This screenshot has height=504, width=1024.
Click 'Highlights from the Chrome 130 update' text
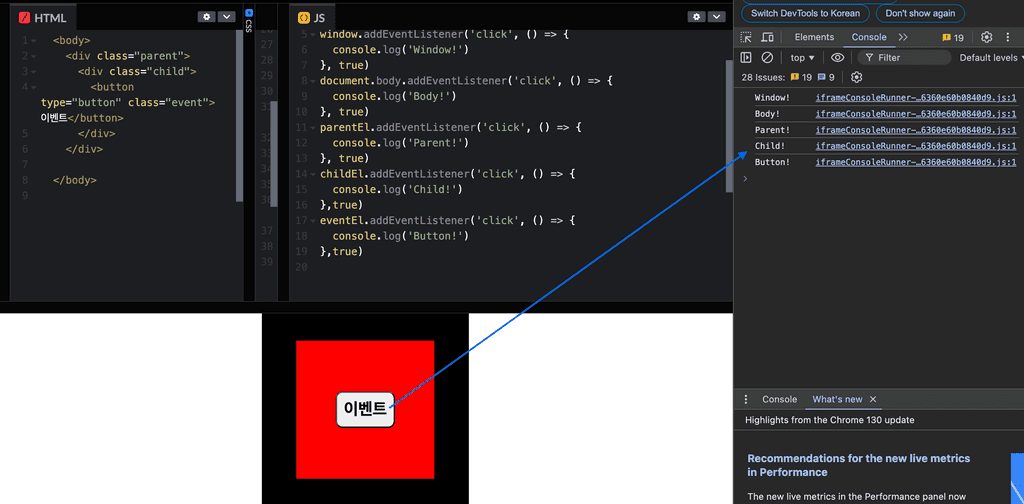point(829,420)
